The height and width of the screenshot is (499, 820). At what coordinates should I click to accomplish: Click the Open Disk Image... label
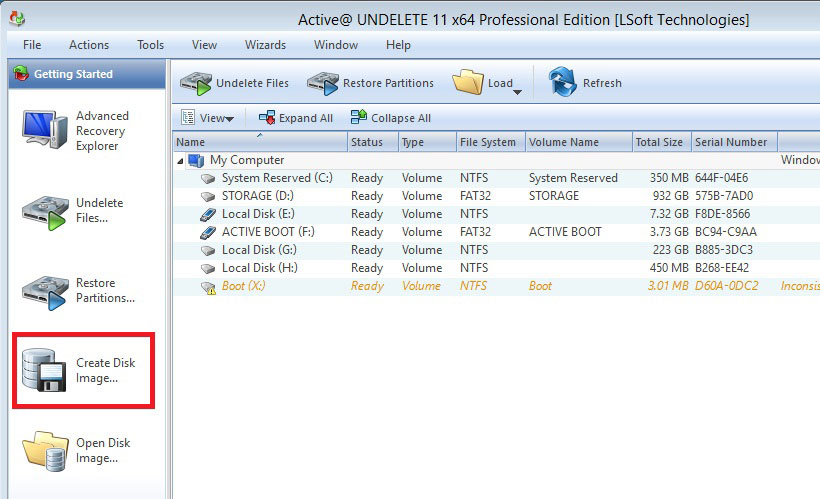coord(103,450)
